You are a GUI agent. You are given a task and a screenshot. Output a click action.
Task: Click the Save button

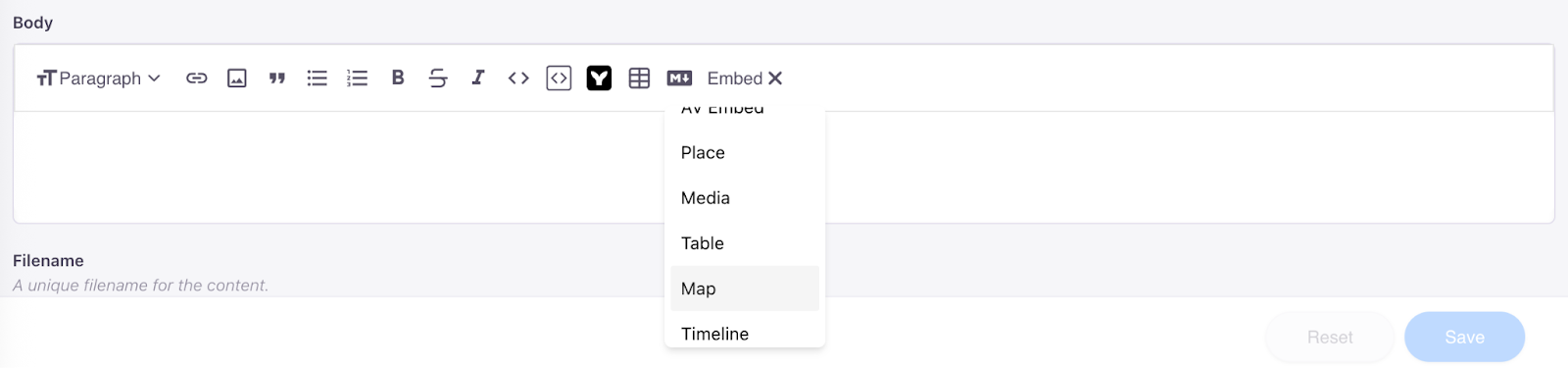1464,338
